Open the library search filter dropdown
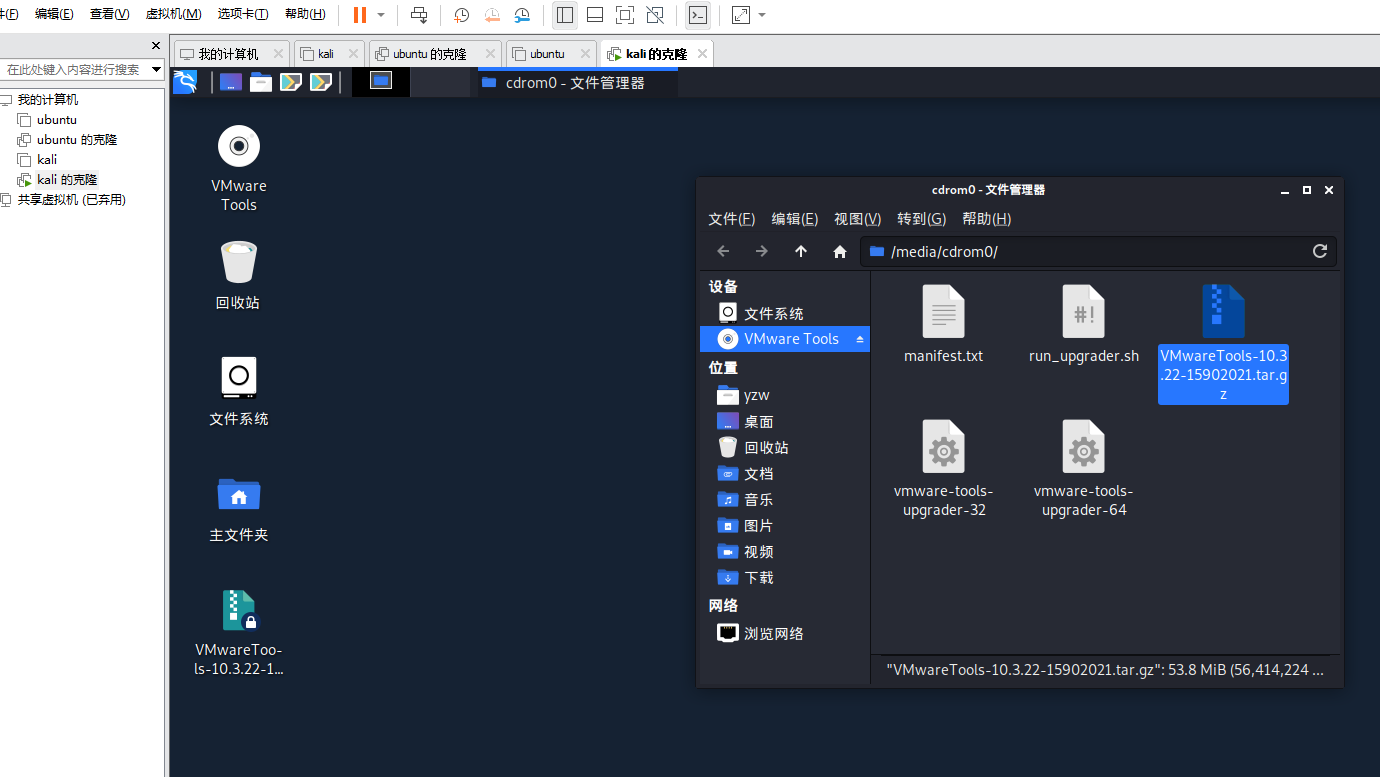The height and width of the screenshot is (777, 1380). (157, 70)
